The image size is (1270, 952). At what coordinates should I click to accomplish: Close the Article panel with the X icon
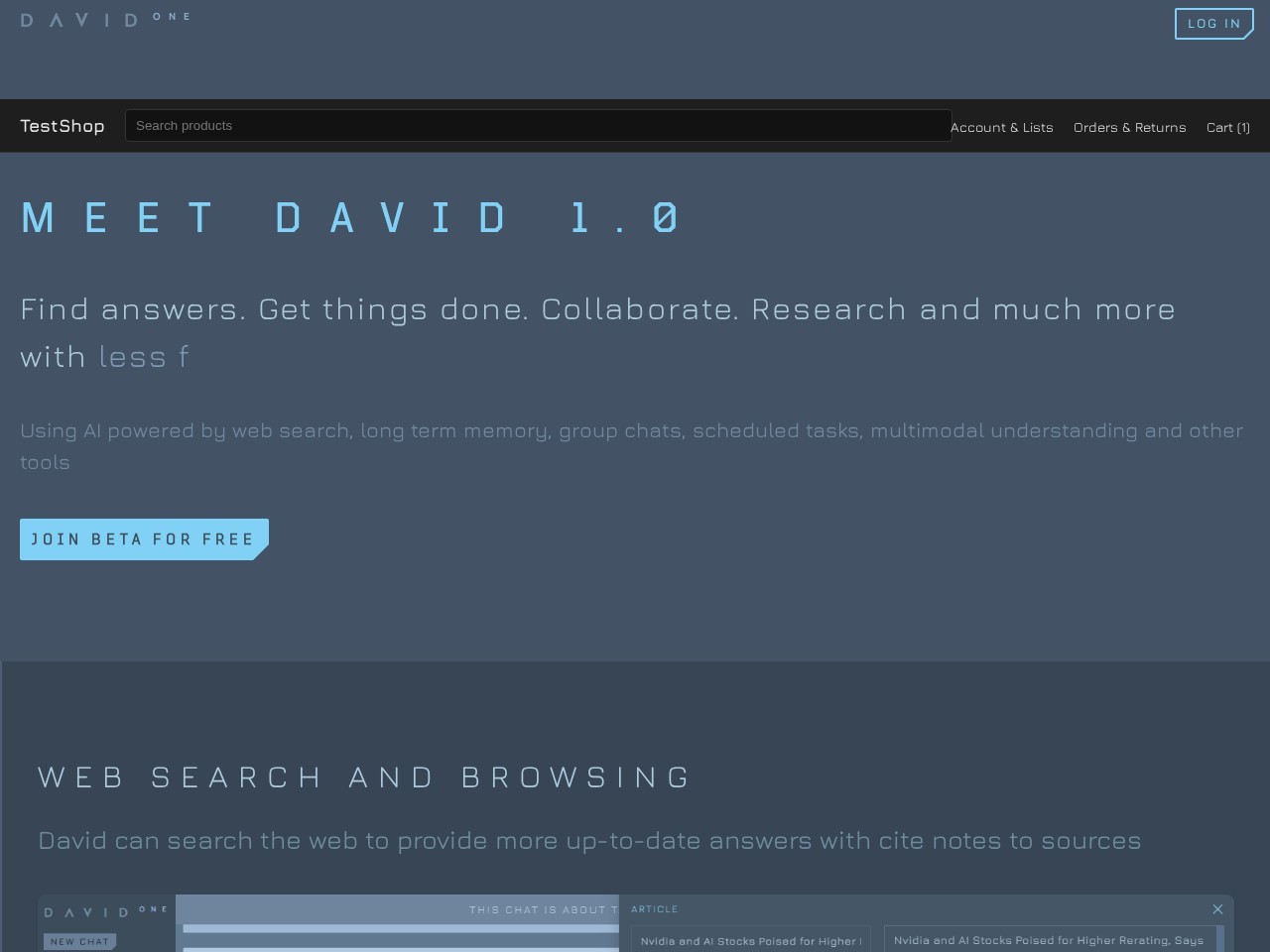point(1217,909)
